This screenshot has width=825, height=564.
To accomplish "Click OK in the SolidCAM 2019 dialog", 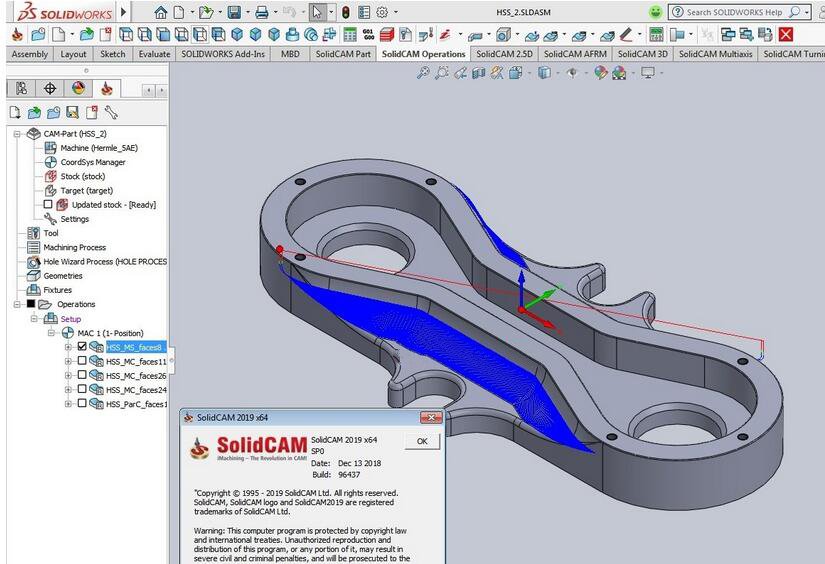I will pos(422,441).
